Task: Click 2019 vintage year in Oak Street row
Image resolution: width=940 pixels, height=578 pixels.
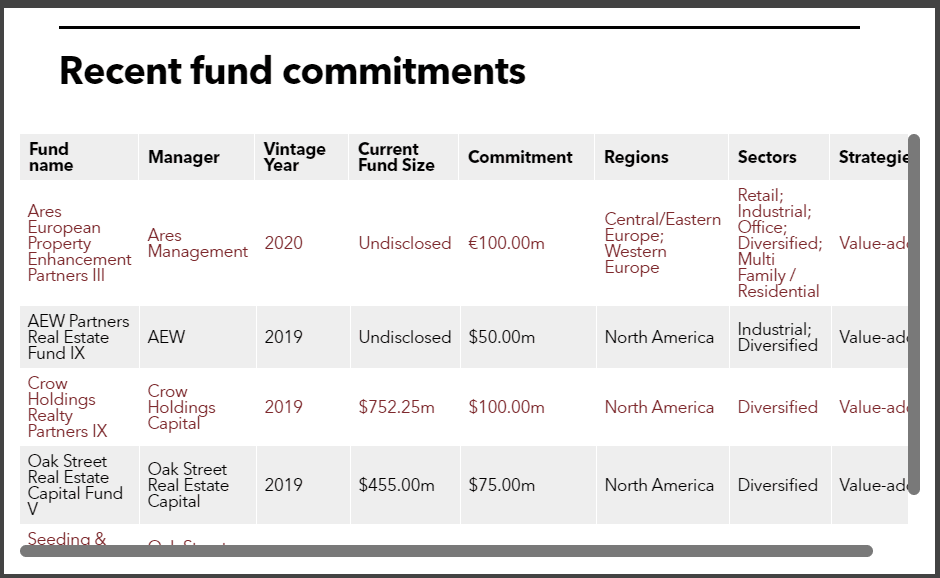Action: [x=284, y=485]
